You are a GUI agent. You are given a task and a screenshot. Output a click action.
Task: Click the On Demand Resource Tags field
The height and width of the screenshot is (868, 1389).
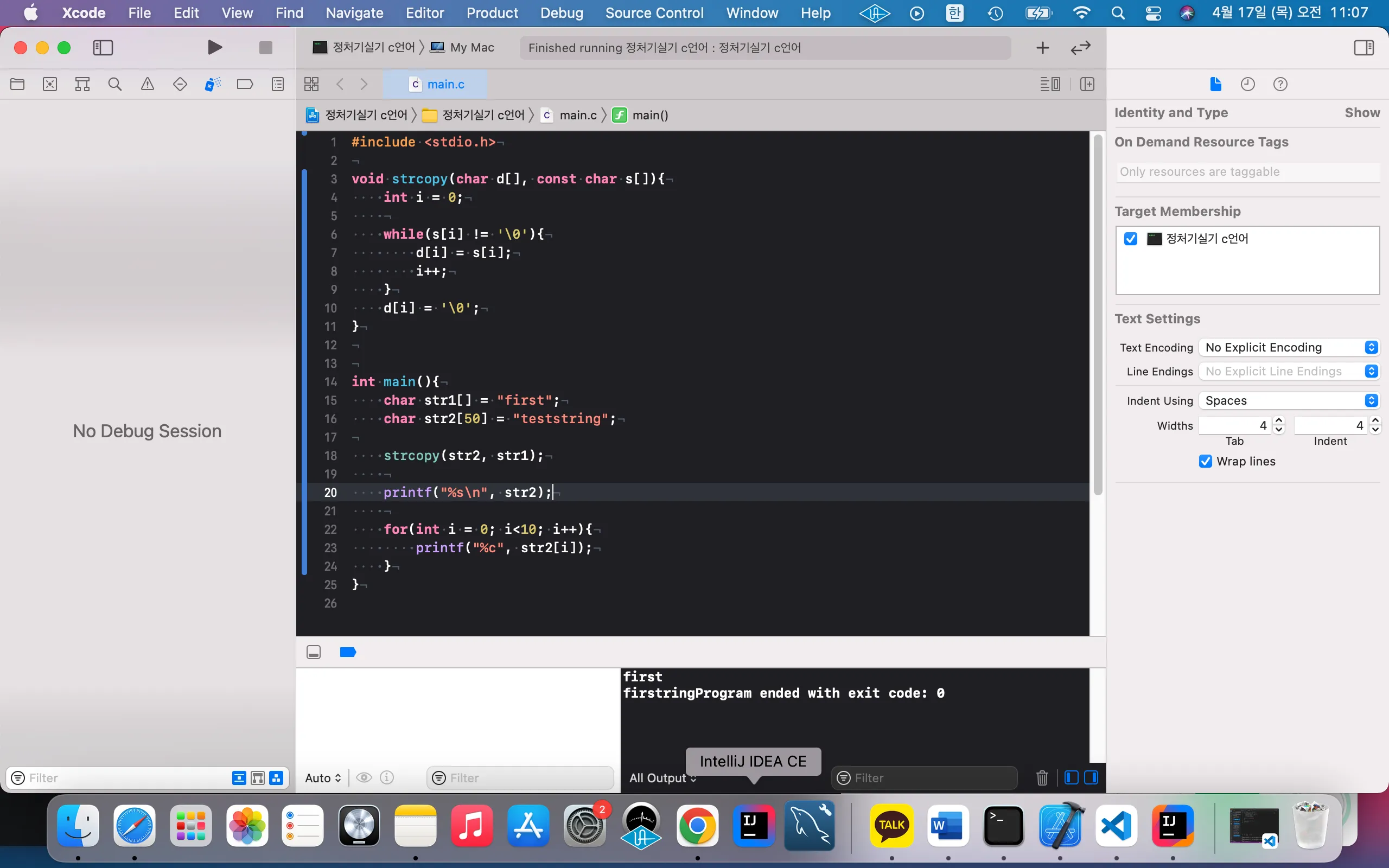pyautogui.click(x=1248, y=171)
